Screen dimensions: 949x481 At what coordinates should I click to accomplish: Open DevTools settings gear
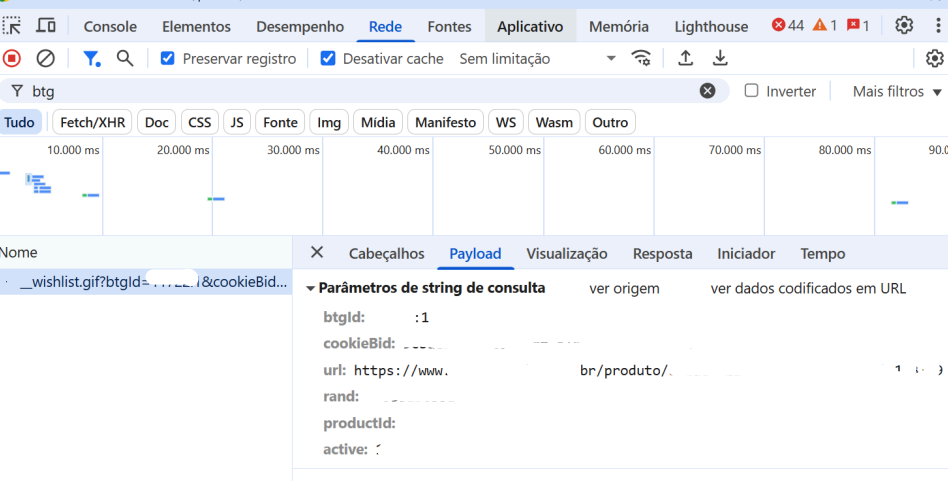pos(904,25)
